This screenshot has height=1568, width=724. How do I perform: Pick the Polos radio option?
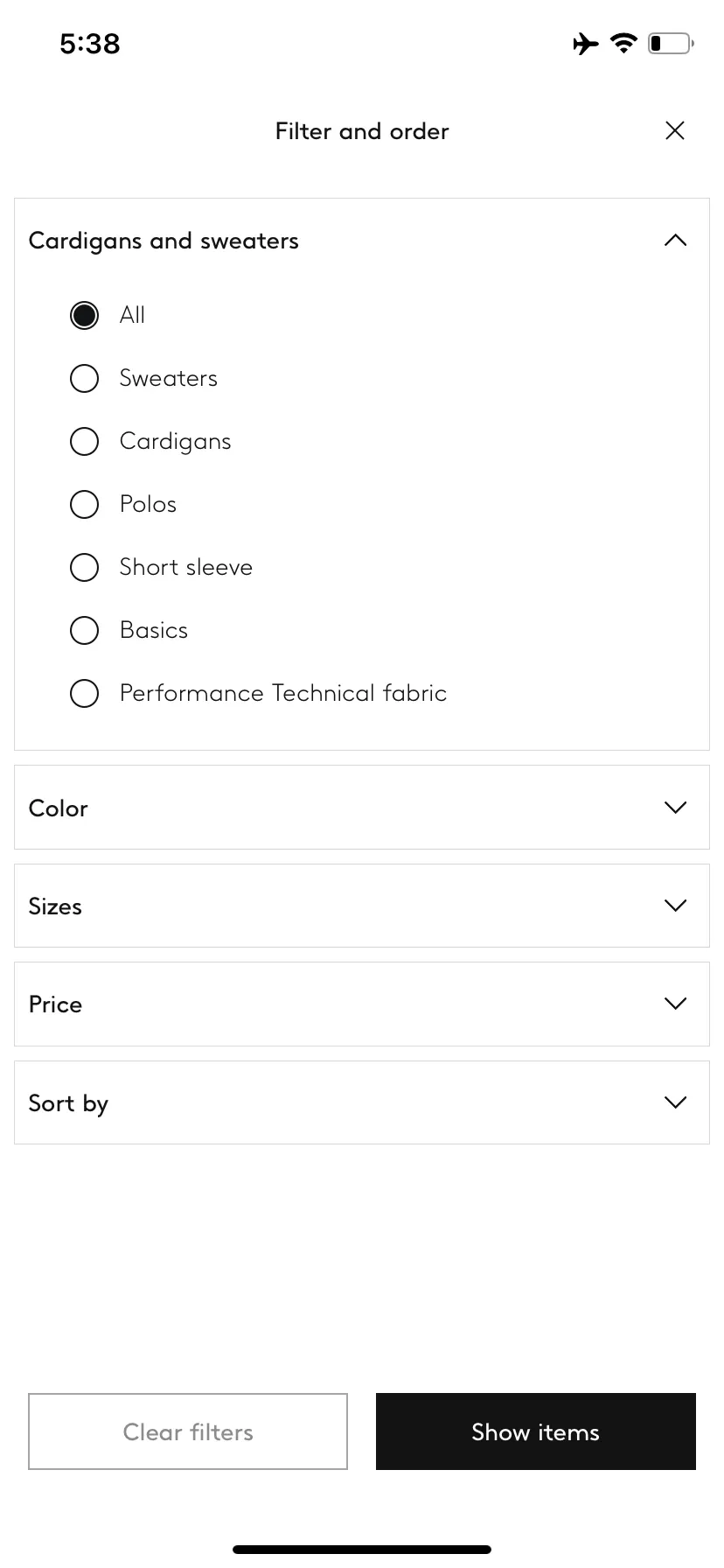click(x=84, y=504)
